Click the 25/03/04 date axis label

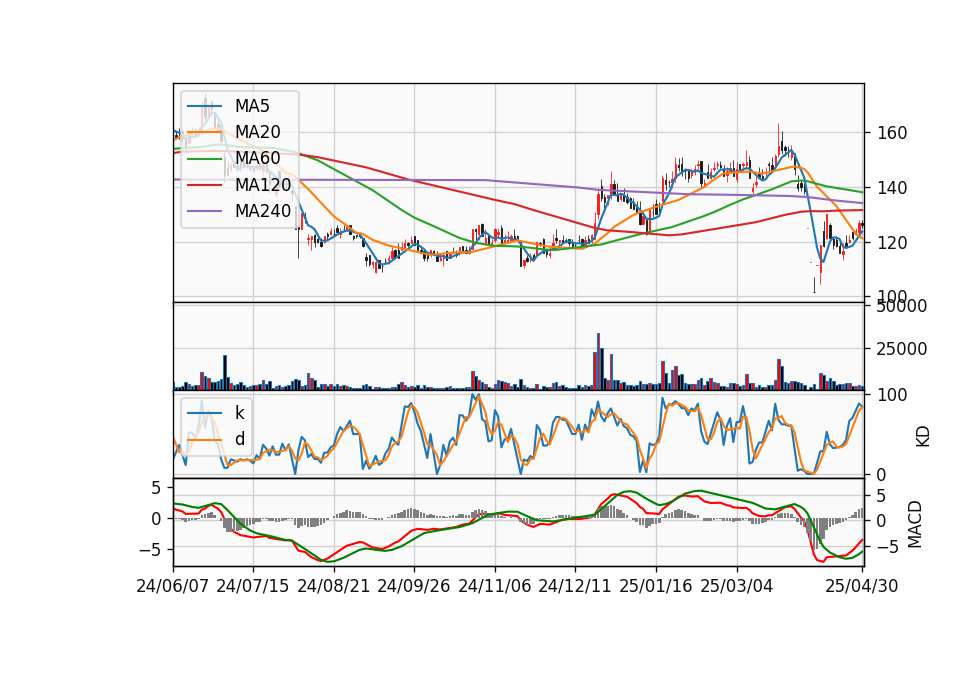click(x=737, y=586)
